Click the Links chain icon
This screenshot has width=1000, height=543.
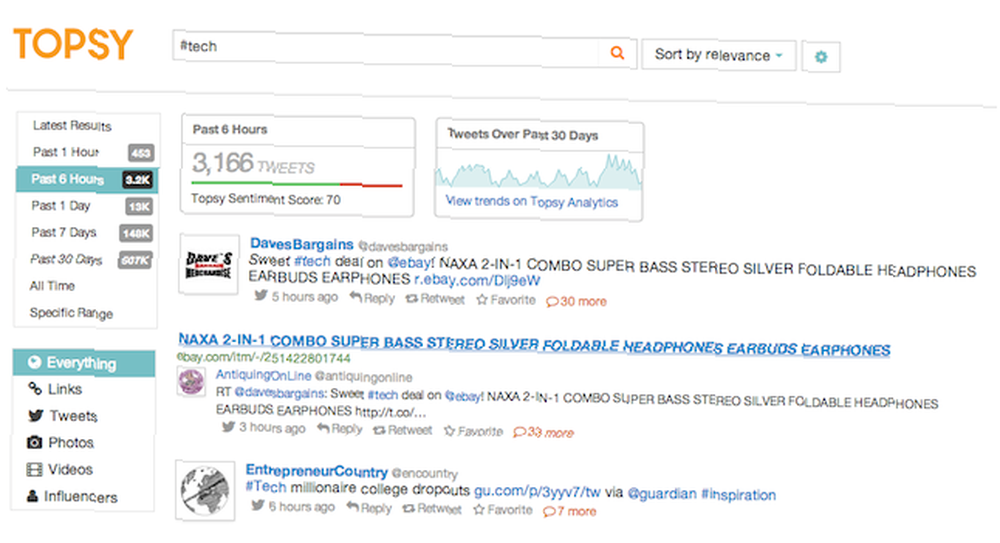35,388
